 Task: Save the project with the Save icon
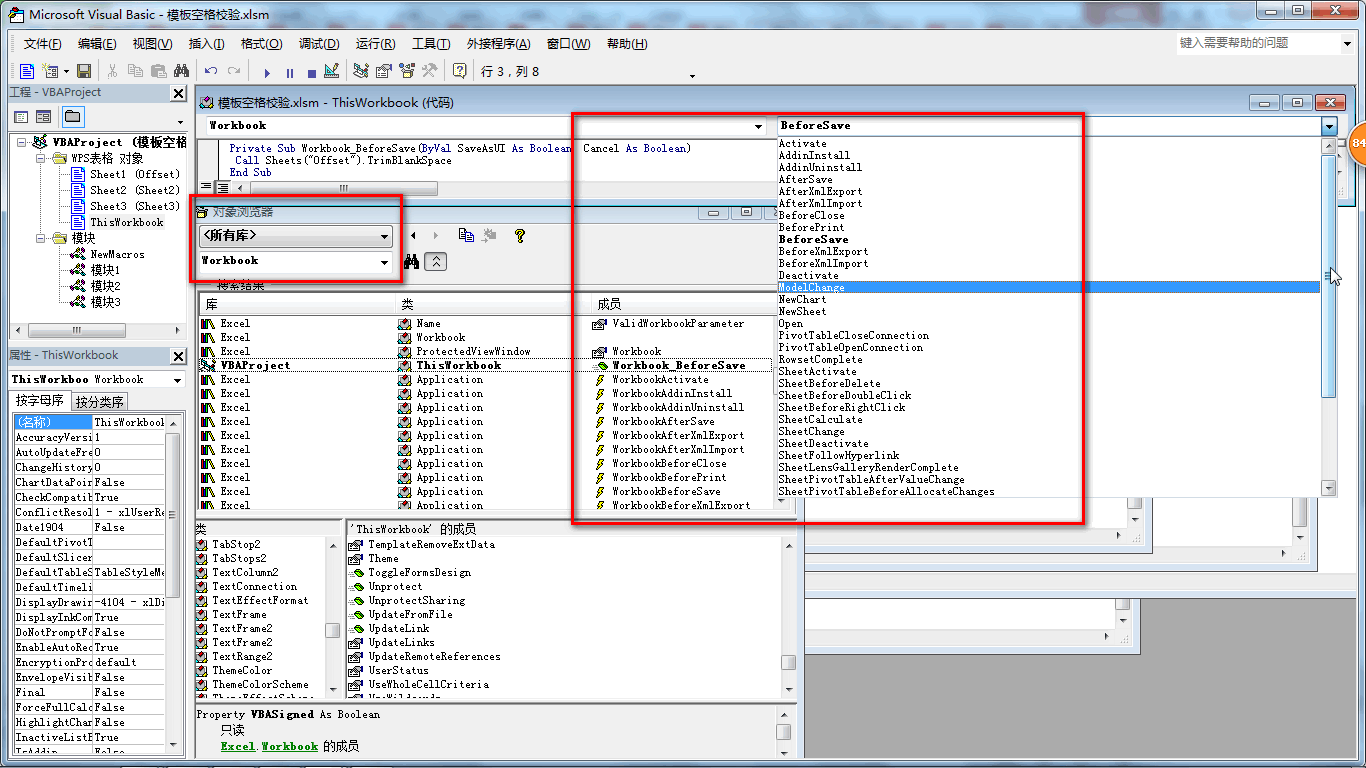85,70
